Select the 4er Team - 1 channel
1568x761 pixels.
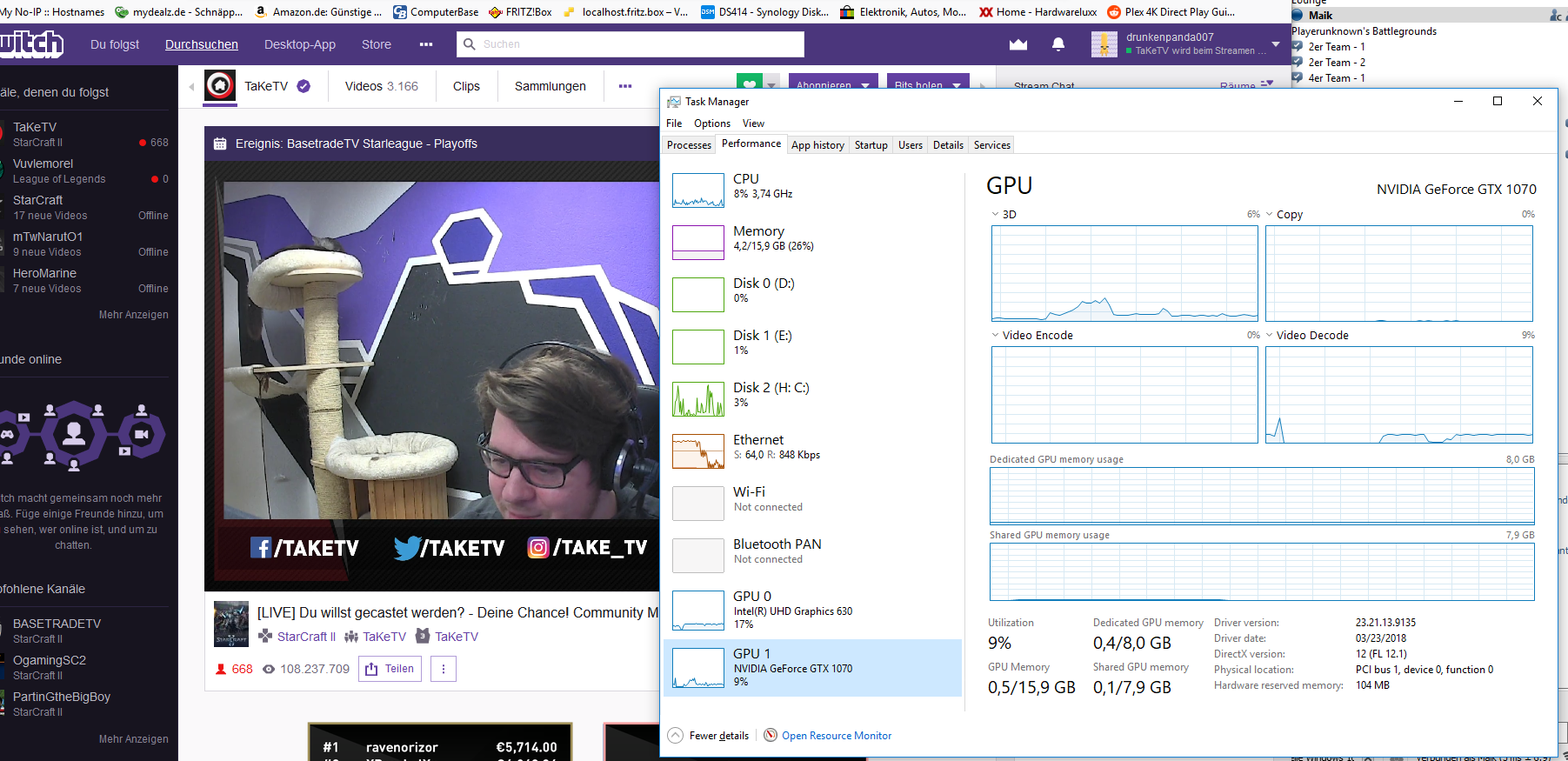tap(1337, 78)
